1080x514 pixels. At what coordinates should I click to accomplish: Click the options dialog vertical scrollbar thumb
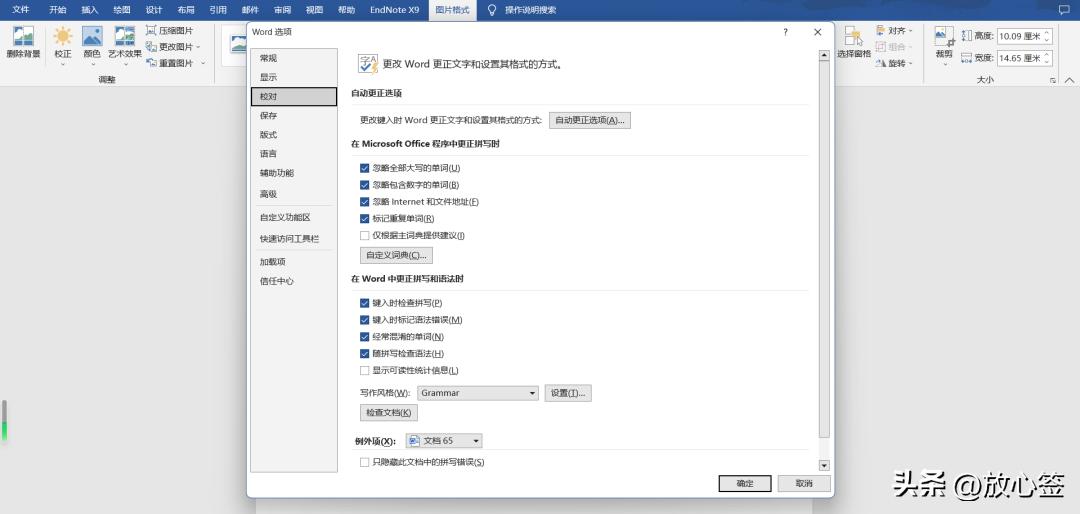point(824,248)
